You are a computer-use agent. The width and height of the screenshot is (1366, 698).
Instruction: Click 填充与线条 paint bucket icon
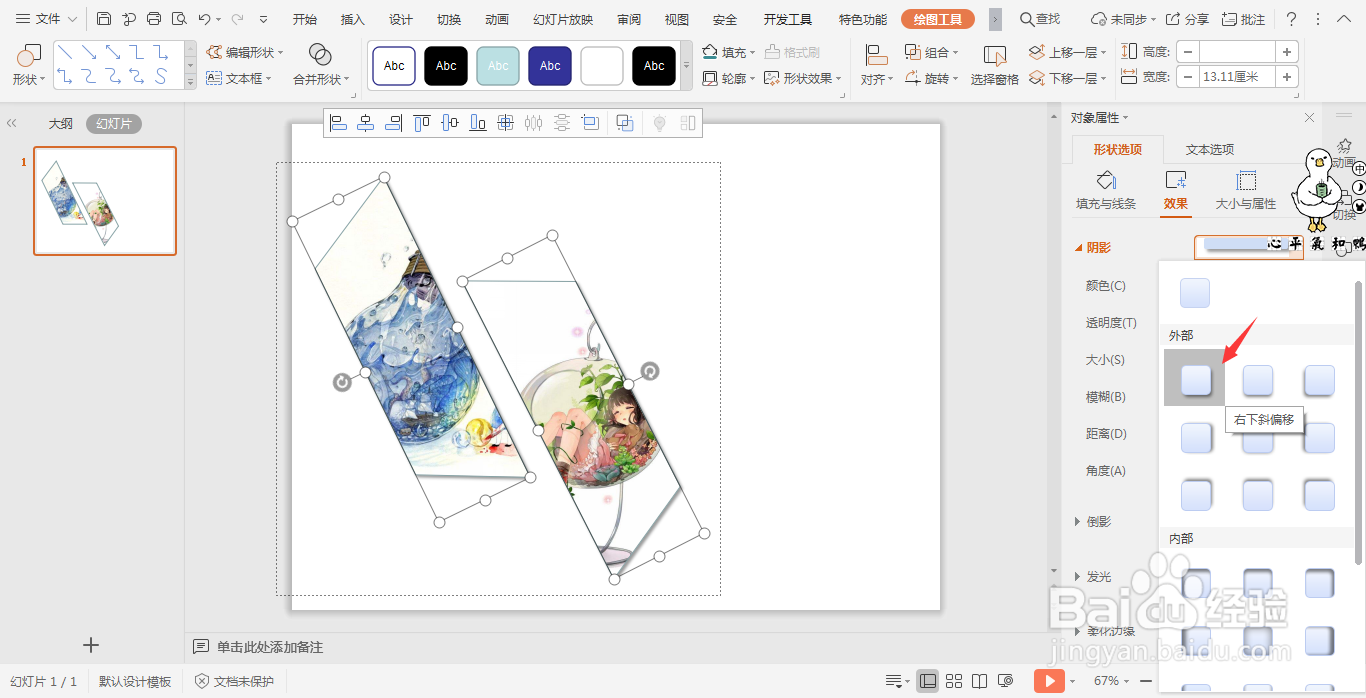click(1106, 180)
